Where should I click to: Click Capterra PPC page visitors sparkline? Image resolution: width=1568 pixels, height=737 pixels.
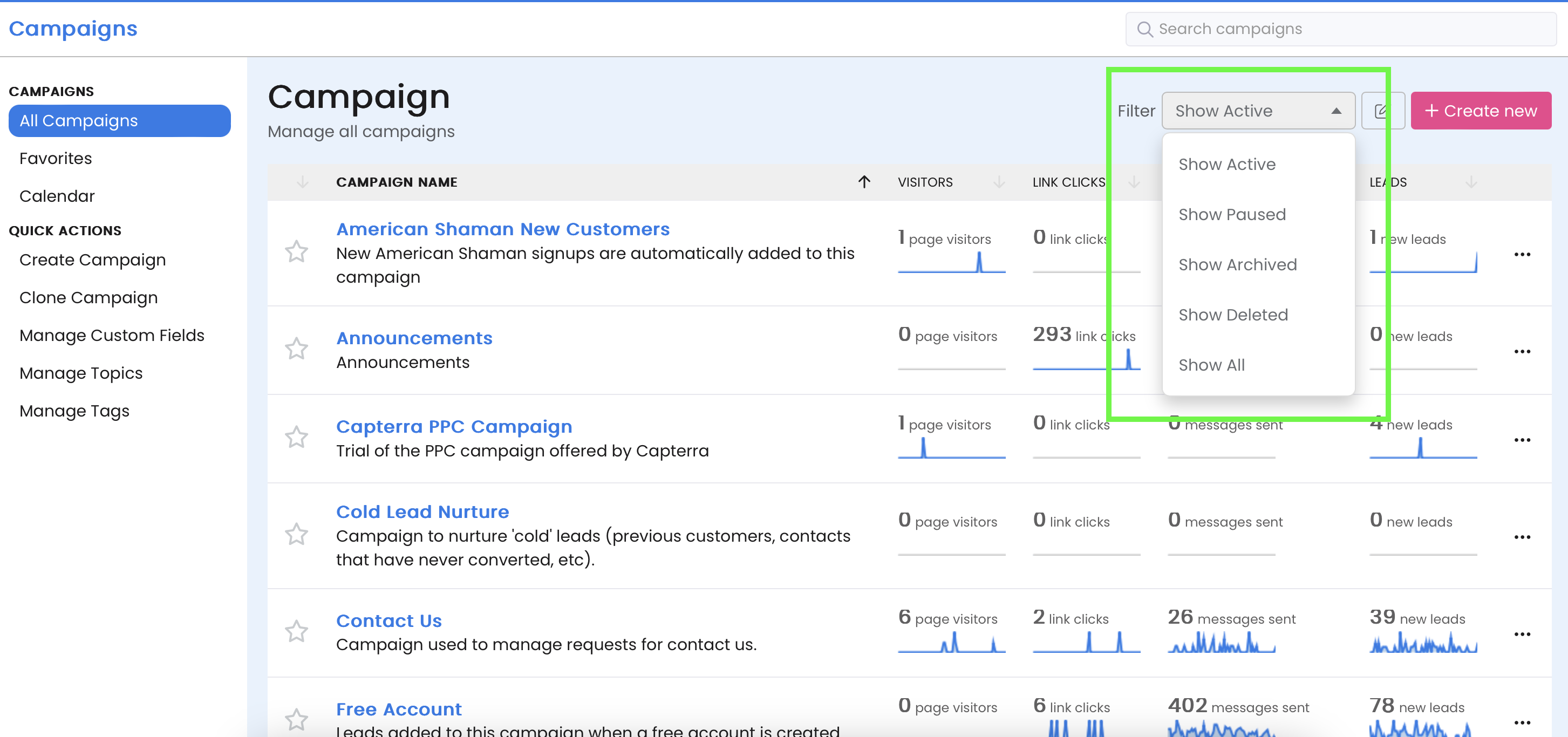click(x=951, y=448)
